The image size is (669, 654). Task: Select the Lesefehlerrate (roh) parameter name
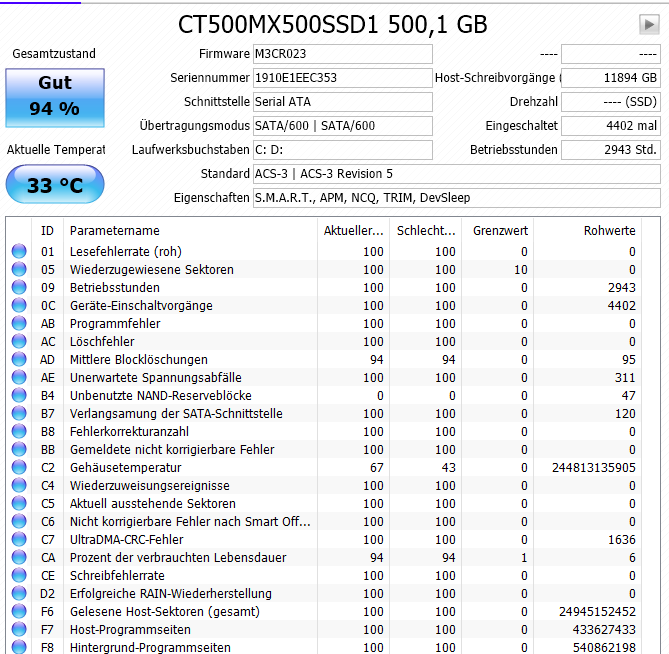pos(126,252)
